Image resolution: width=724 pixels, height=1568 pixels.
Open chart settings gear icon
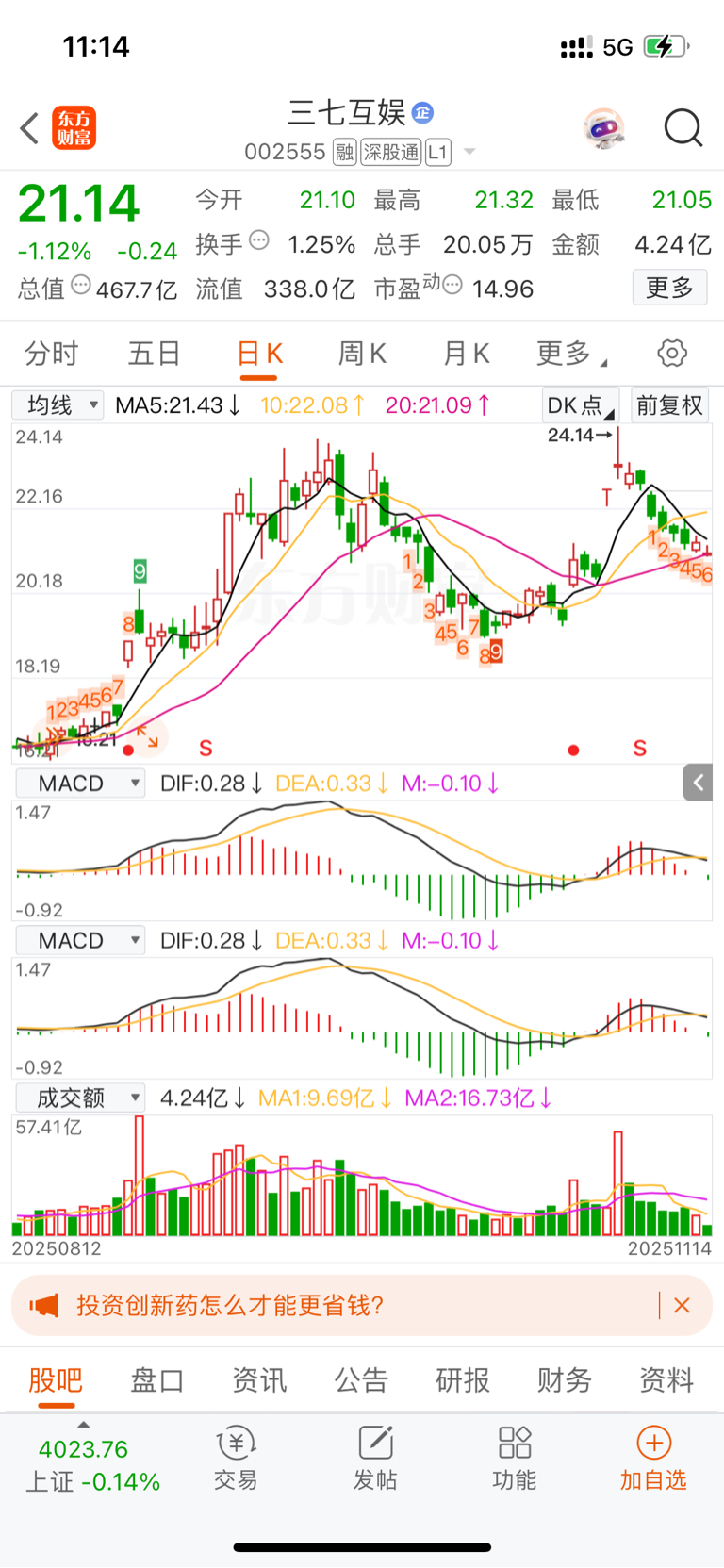point(672,354)
